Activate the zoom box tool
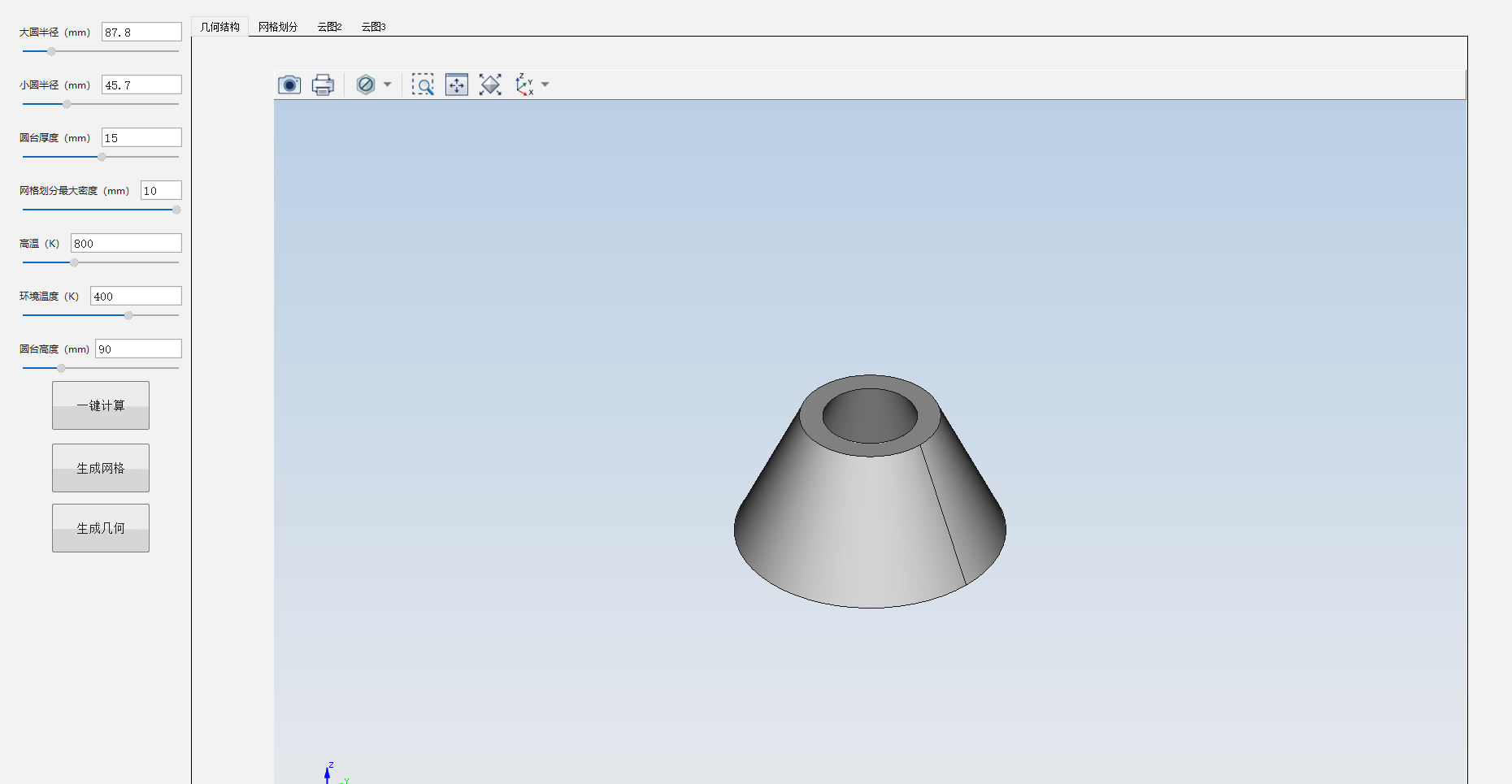Image resolution: width=1512 pixels, height=784 pixels. tap(423, 84)
